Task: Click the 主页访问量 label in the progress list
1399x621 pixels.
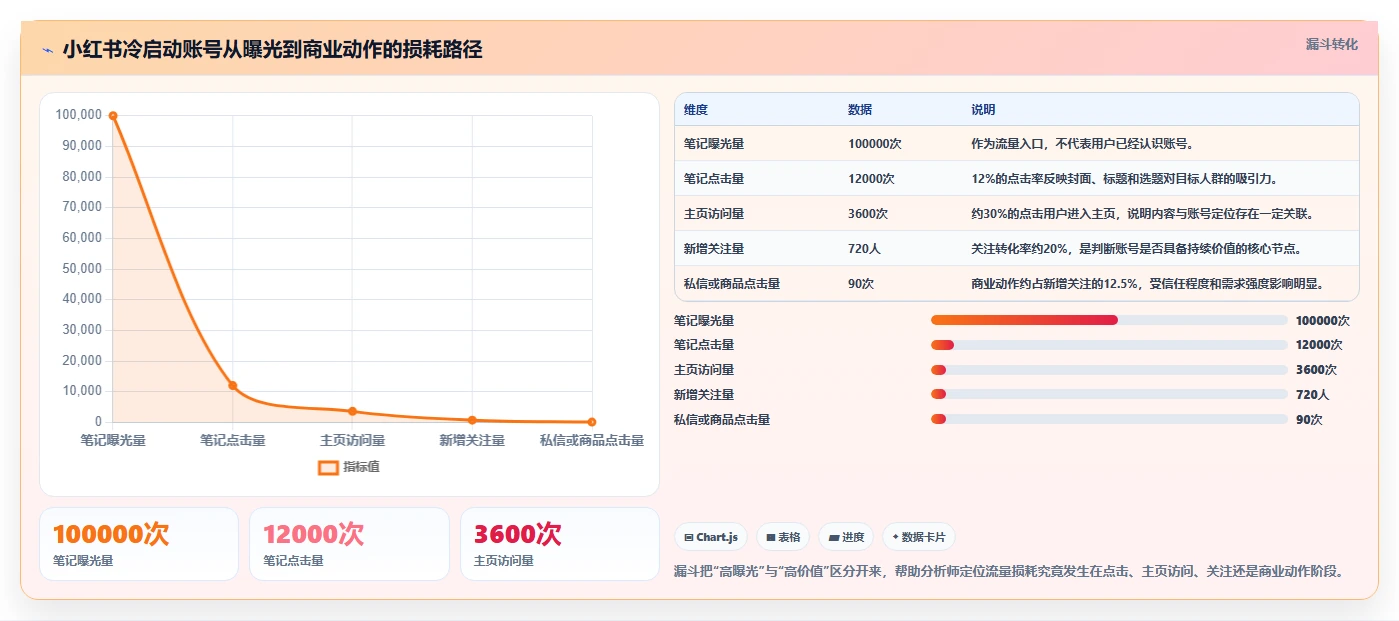Action: (704, 370)
